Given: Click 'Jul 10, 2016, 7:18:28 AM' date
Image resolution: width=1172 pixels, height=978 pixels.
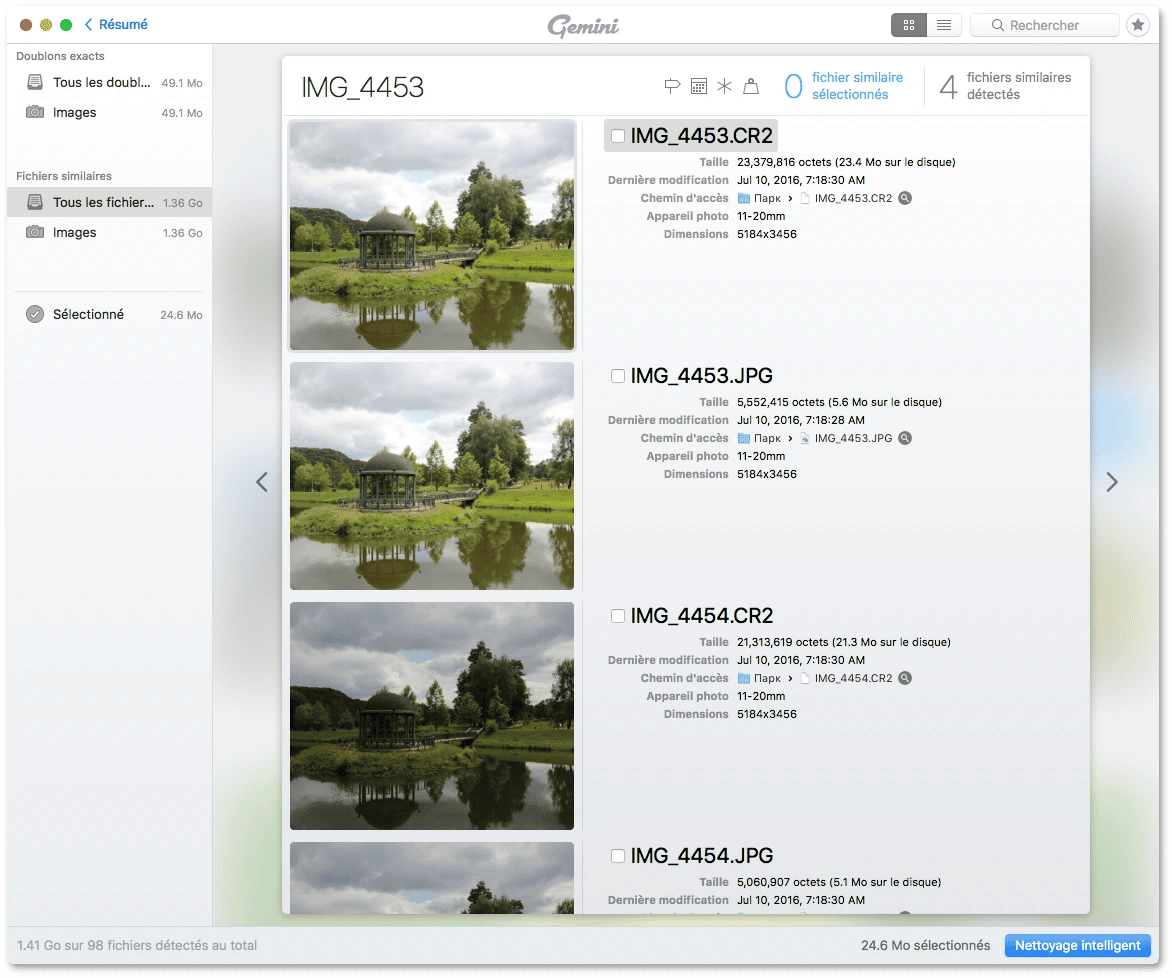Looking at the screenshot, I should tap(801, 420).
